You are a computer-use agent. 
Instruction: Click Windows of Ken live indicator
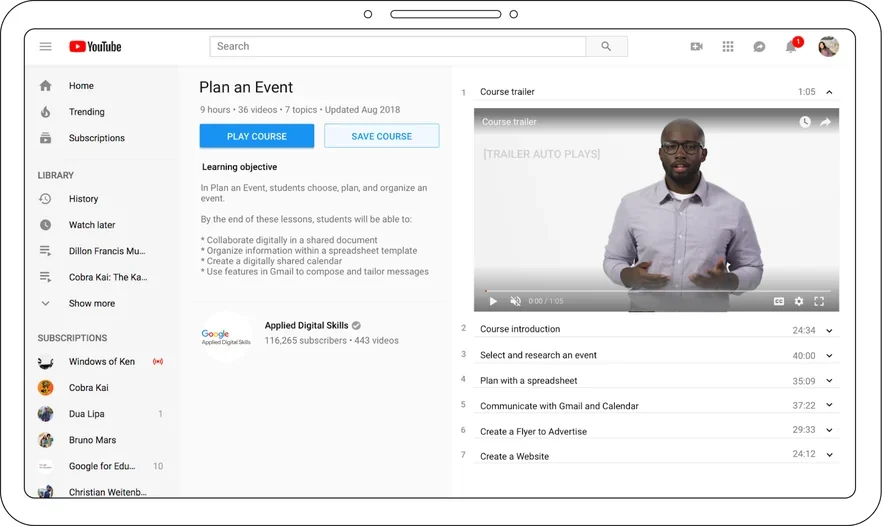click(158, 361)
